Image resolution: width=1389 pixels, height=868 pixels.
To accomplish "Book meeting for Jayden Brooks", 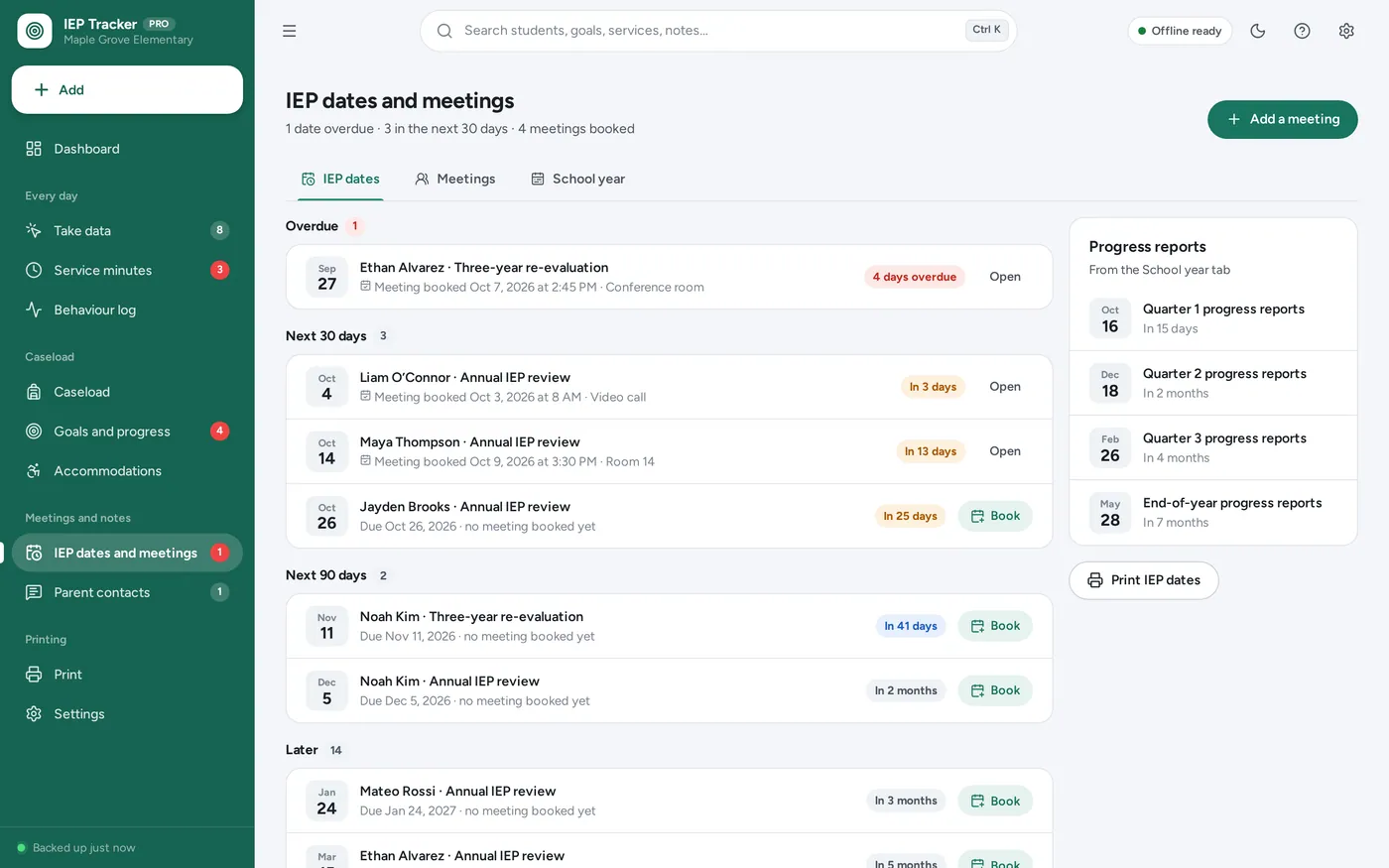I will click(995, 516).
